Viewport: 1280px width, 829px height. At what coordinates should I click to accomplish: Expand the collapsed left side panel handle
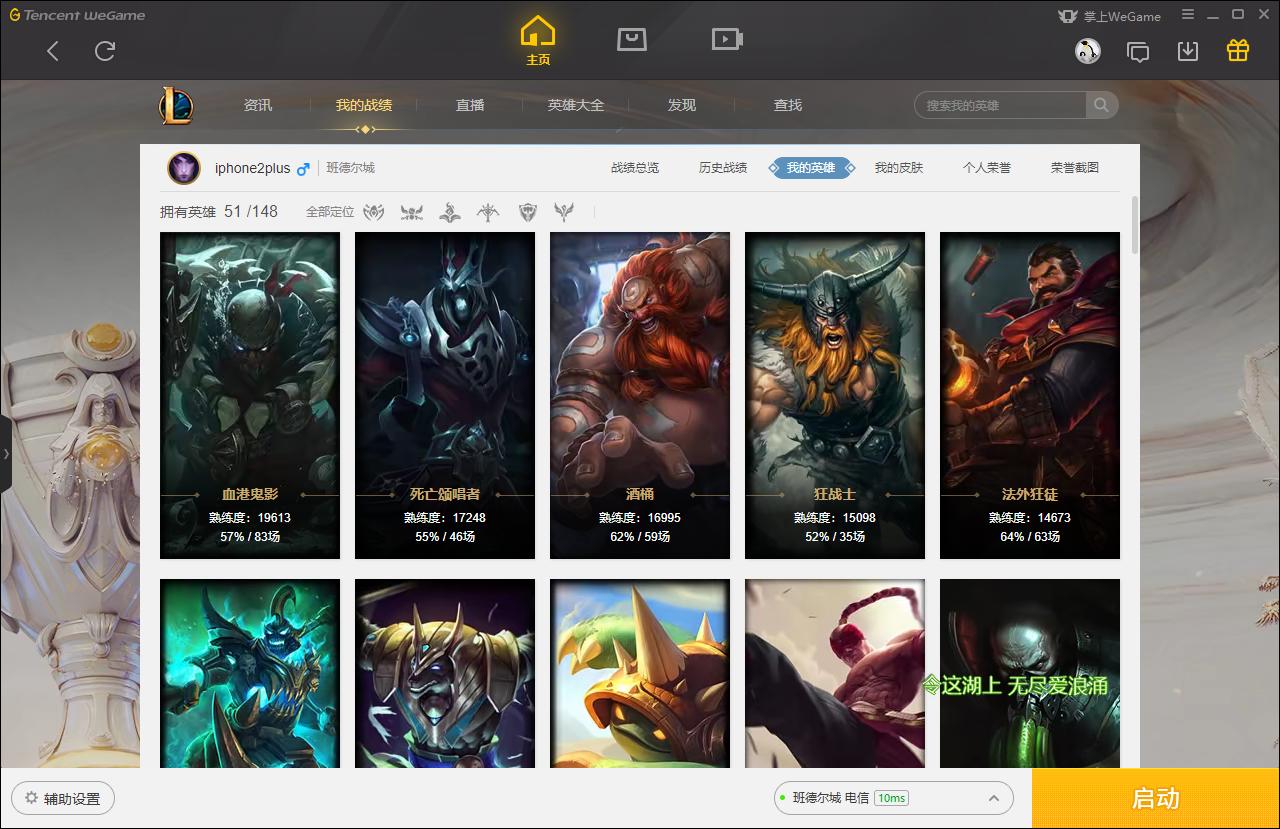[6, 454]
